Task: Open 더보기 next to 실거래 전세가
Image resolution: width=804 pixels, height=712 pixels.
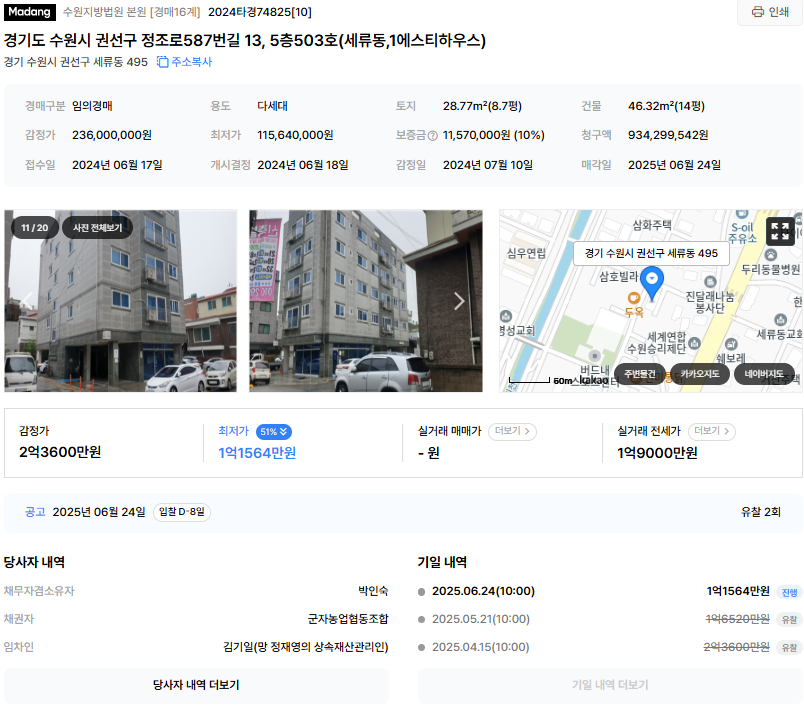Action: coord(711,431)
